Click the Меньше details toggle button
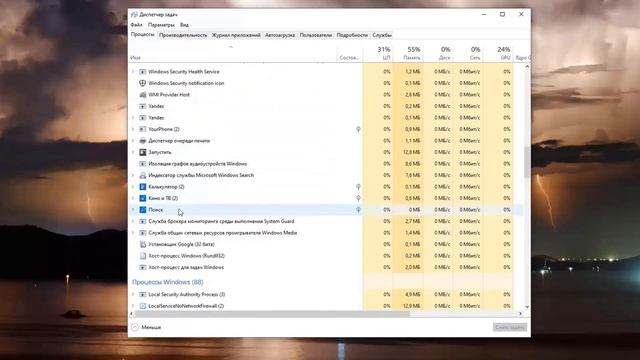The image size is (640, 360). (x=147, y=327)
